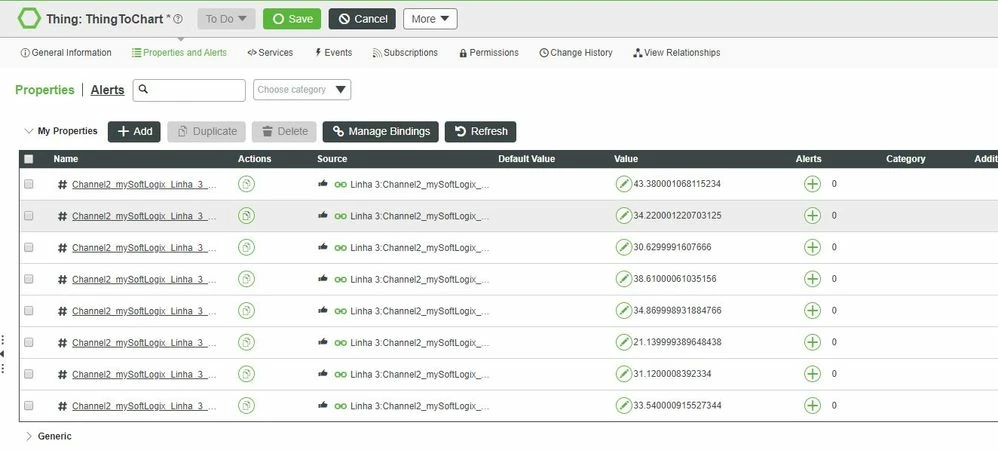Switch to the Permissions tab
The image size is (998, 453).
tap(489, 53)
